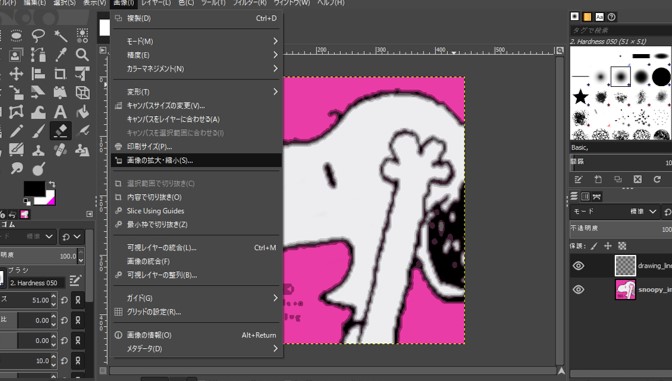Choose 印刷サイズ(P)... menu item
The width and height of the screenshot is (672, 381).
(196, 147)
